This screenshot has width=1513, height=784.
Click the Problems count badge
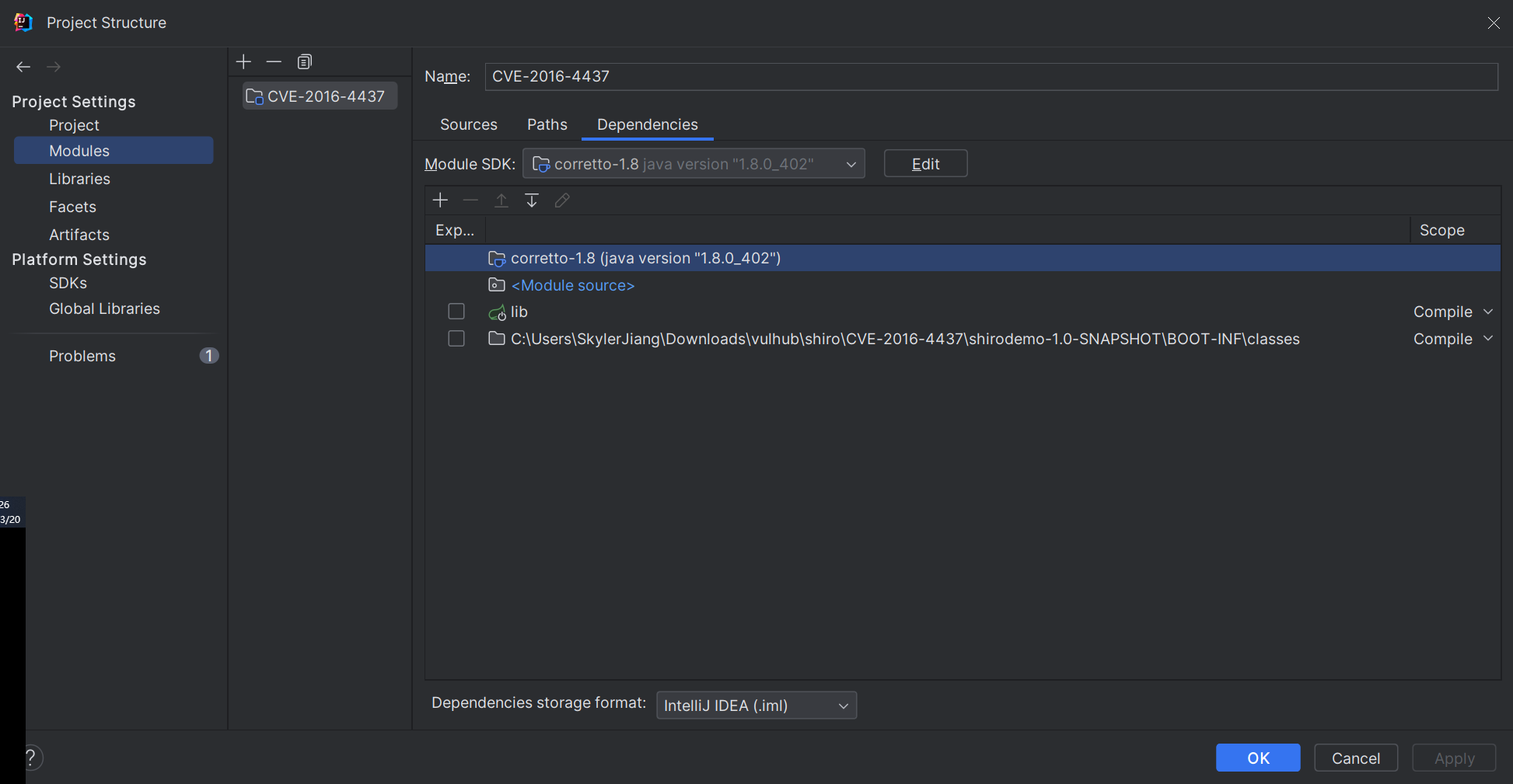(209, 356)
